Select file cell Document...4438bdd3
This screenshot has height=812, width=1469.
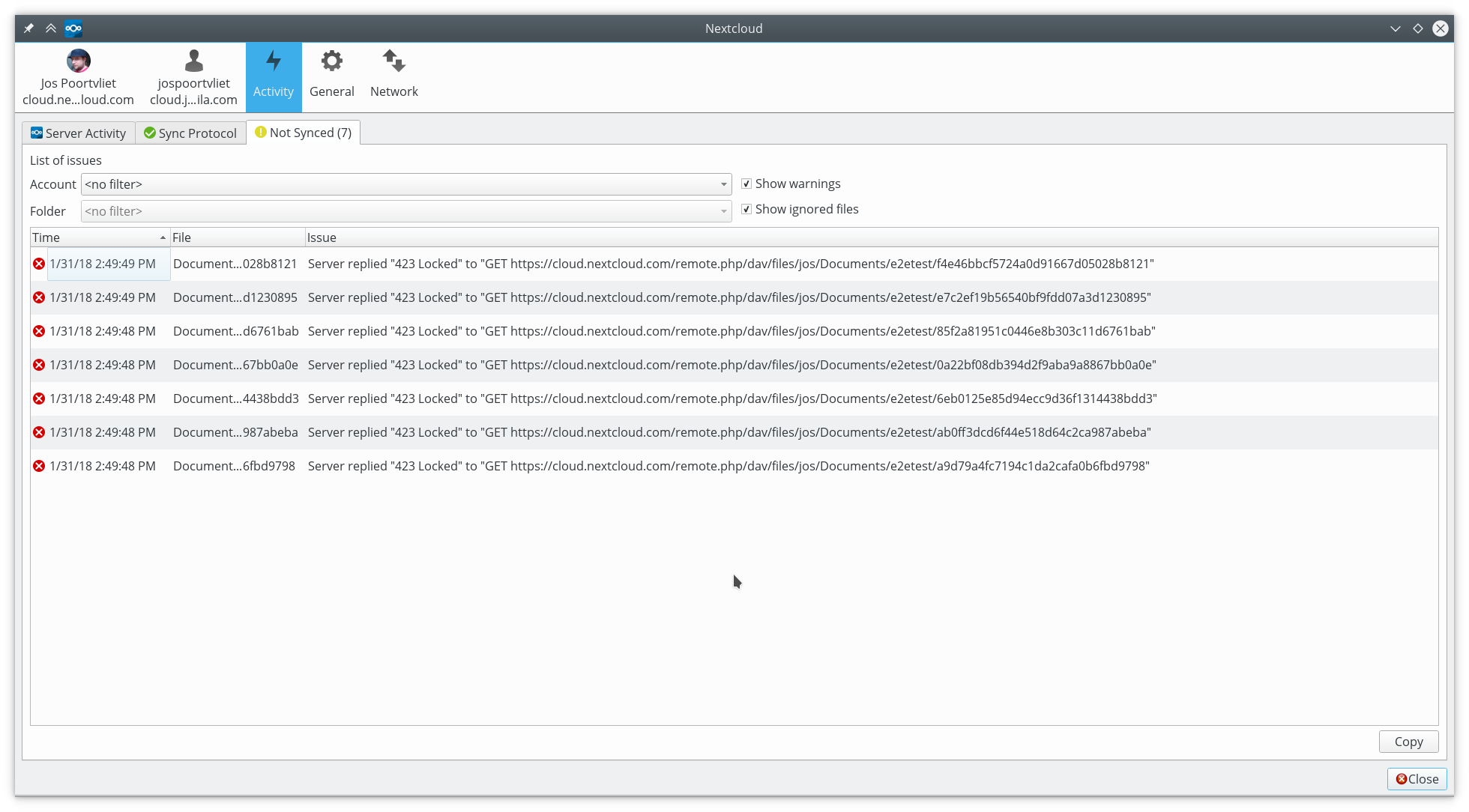[x=236, y=399]
